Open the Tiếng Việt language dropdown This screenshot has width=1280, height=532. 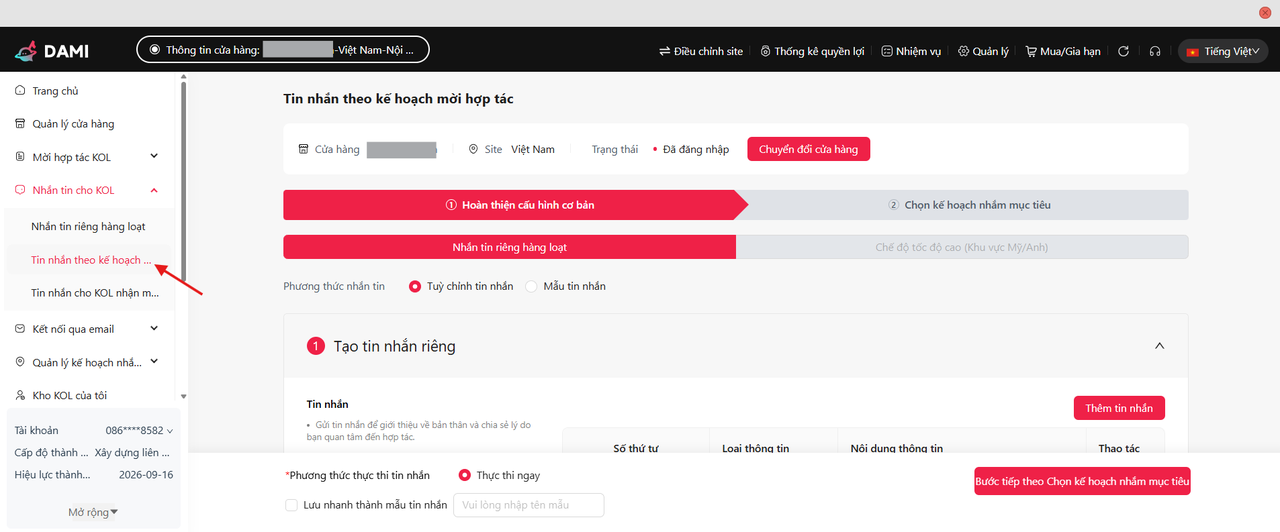(1223, 51)
